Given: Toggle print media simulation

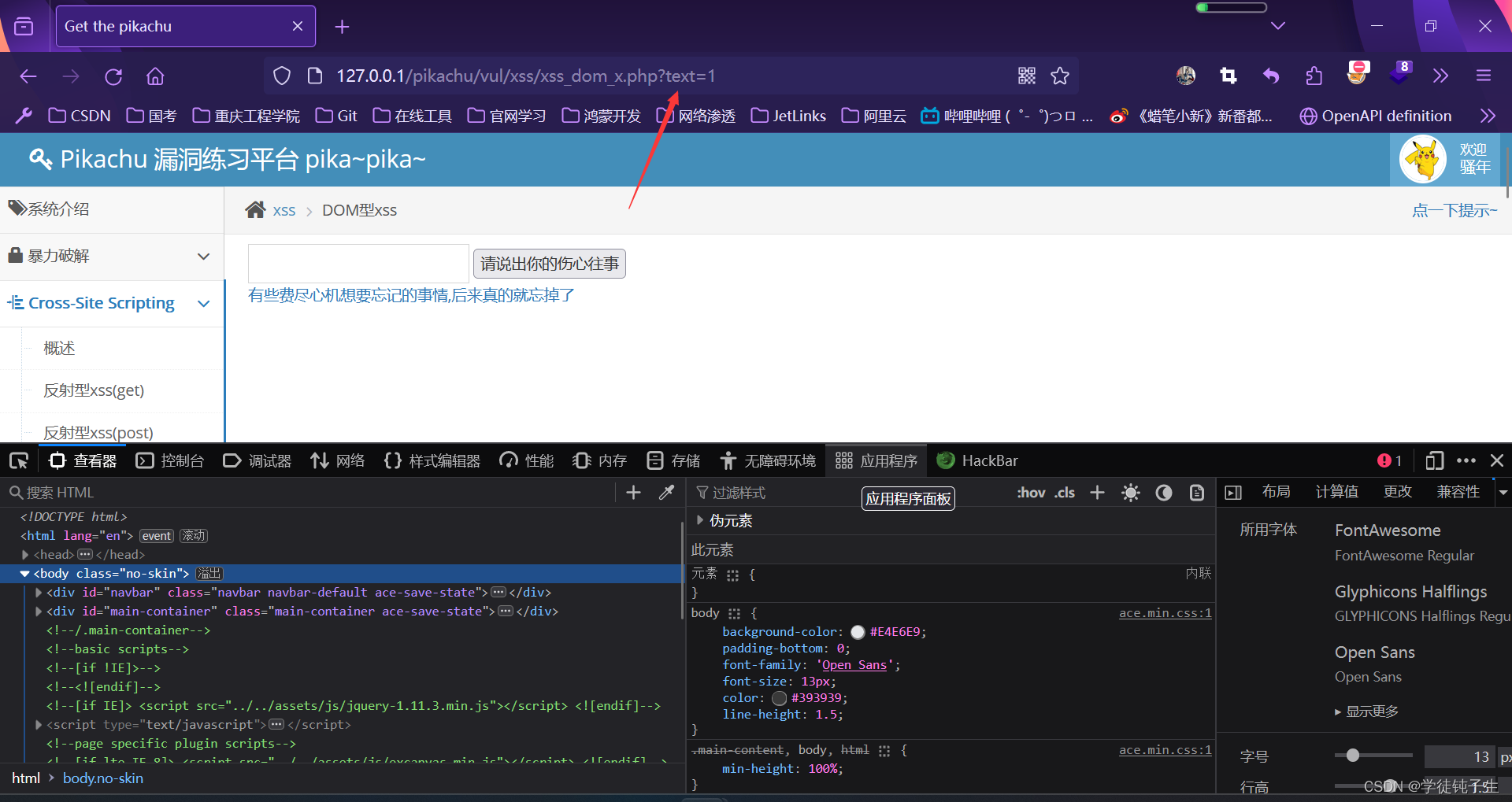Looking at the screenshot, I should click(x=1197, y=493).
